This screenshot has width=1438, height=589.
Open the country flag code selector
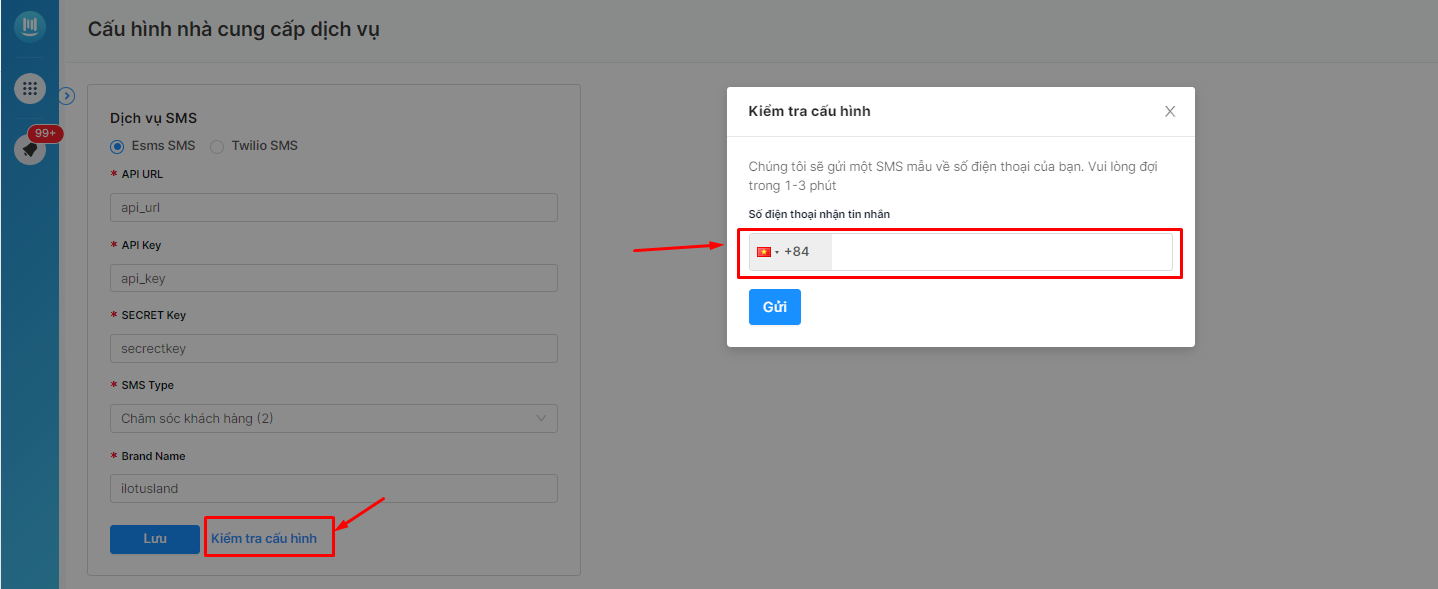tap(790, 252)
